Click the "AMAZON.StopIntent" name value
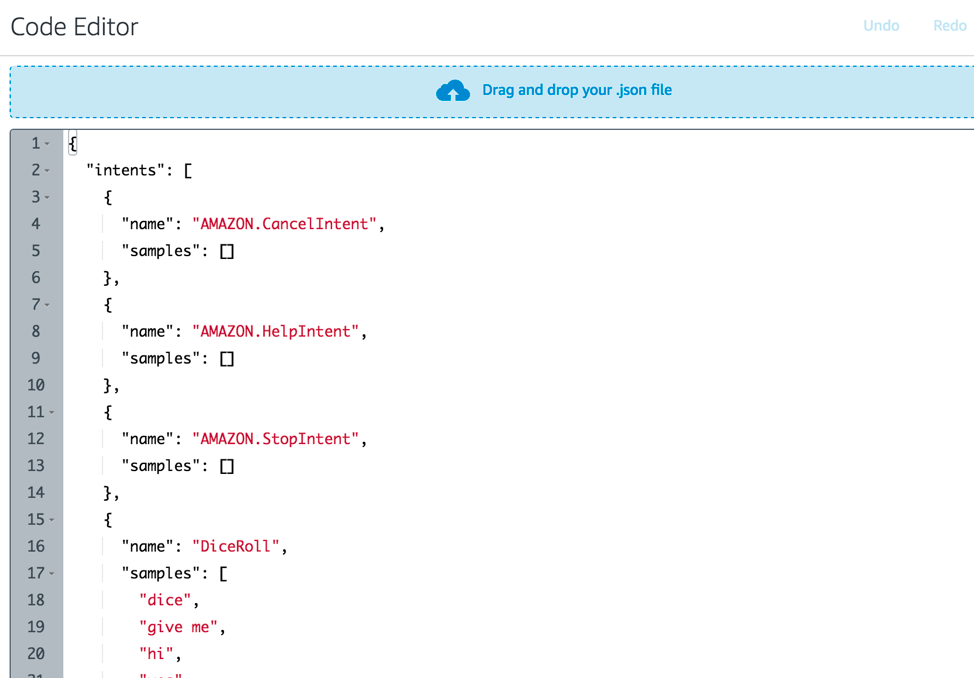974x678 pixels. (x=277, y=439)
